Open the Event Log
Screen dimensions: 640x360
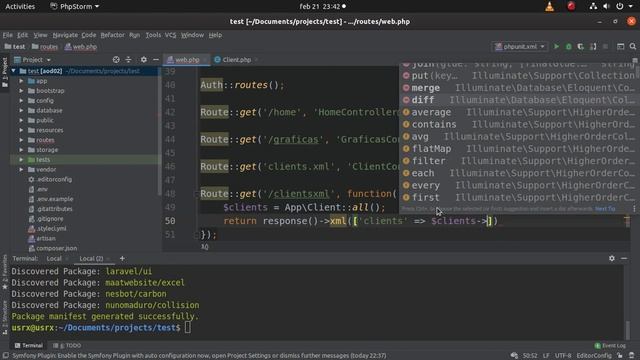coord(610,346)
